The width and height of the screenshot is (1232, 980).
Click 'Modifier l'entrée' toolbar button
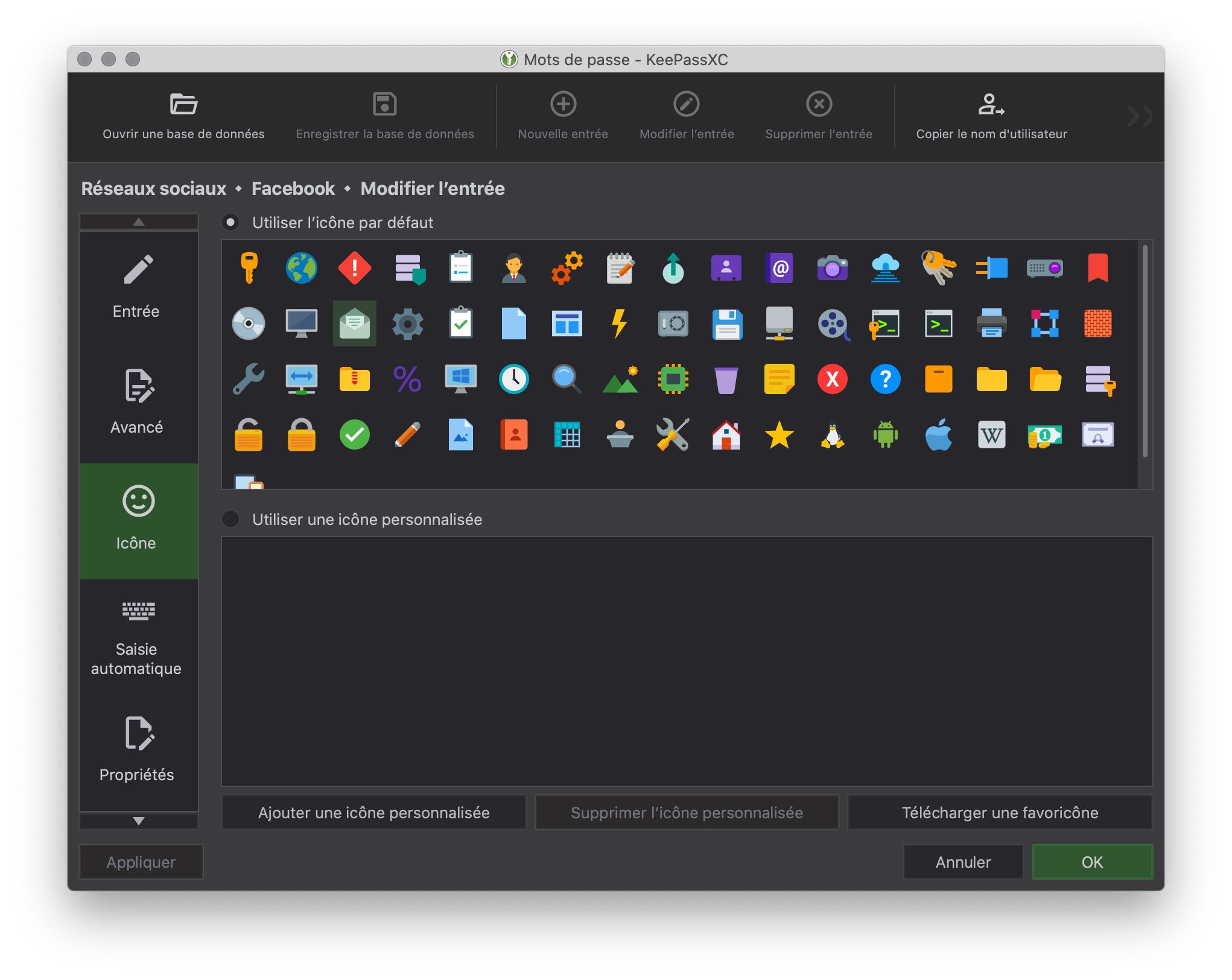coord(687,117)
